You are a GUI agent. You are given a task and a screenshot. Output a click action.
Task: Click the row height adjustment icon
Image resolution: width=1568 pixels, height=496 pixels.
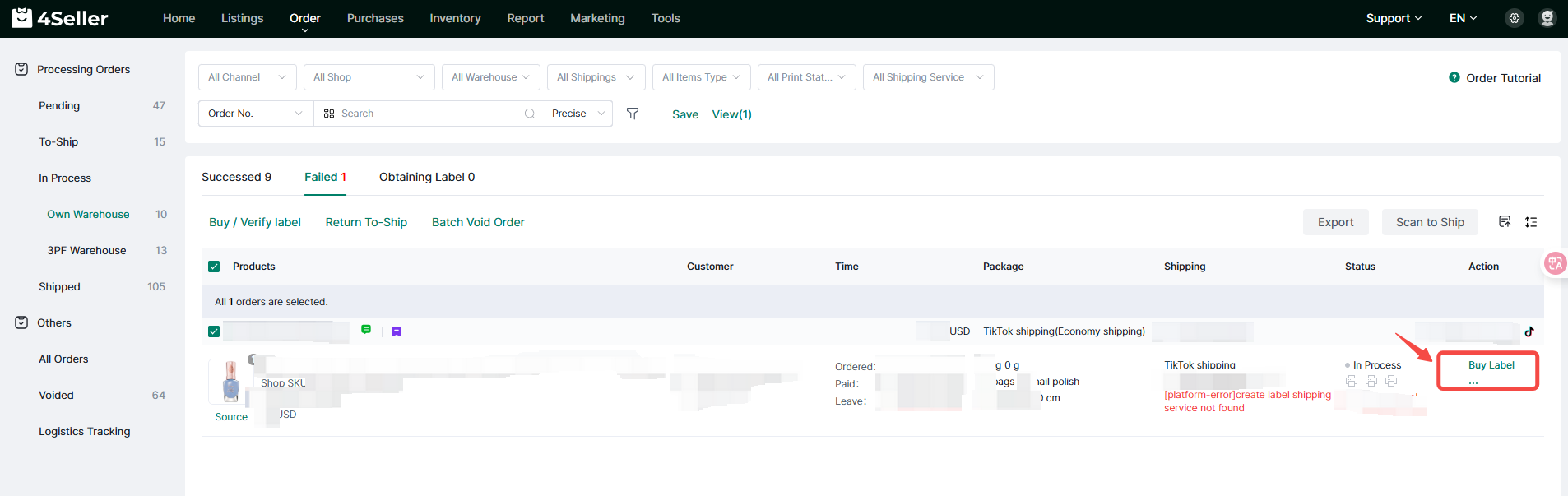pyautogui.click(x=1531, y=222)
